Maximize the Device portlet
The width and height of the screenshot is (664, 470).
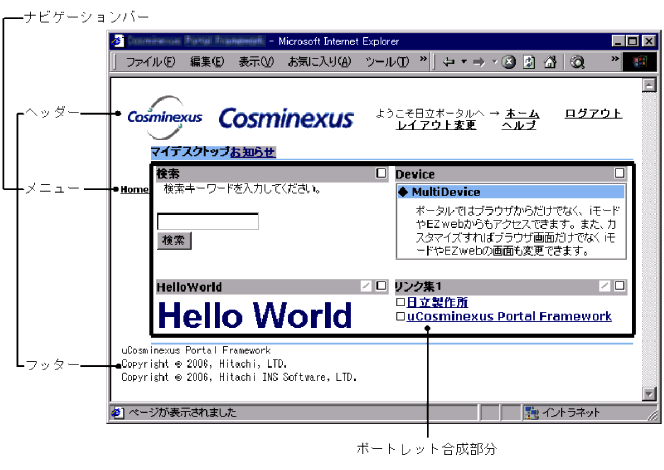(620, 173)
